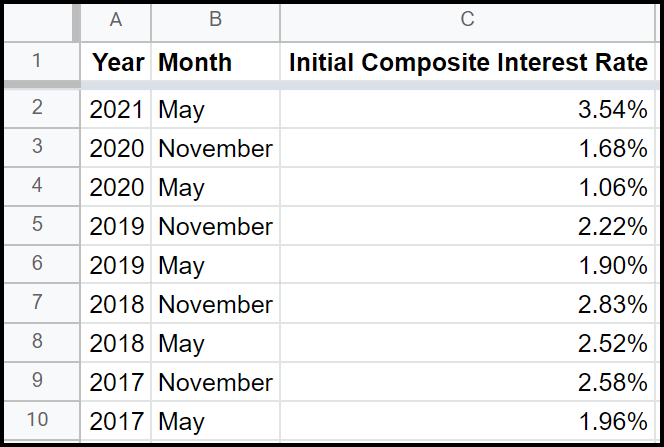The height and width of the screenshot is (447, 664).
Task: Click the Month header cell
Action: point(215,62)
